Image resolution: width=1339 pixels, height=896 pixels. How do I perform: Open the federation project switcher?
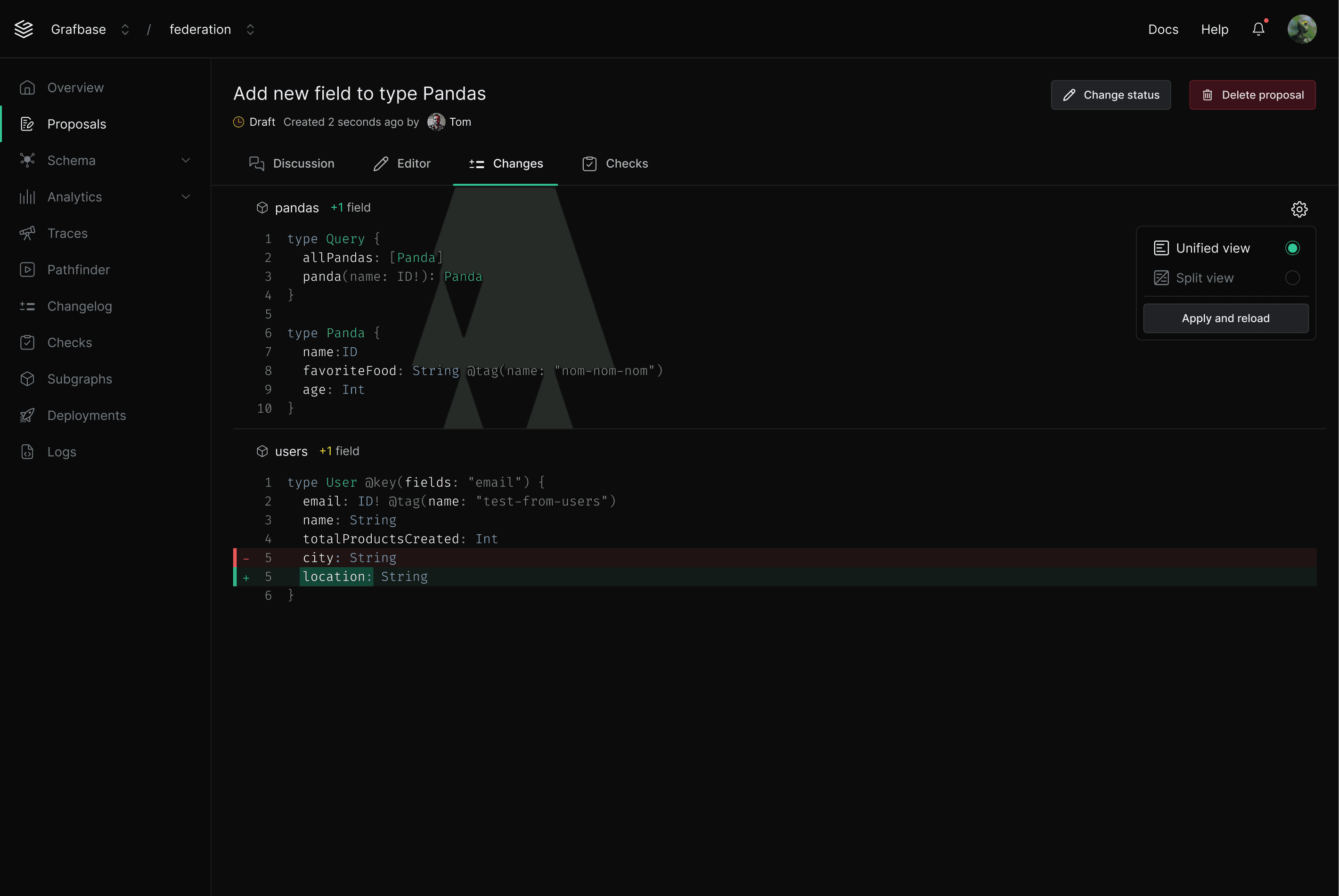pyautogui.click(x=250, y=29)
